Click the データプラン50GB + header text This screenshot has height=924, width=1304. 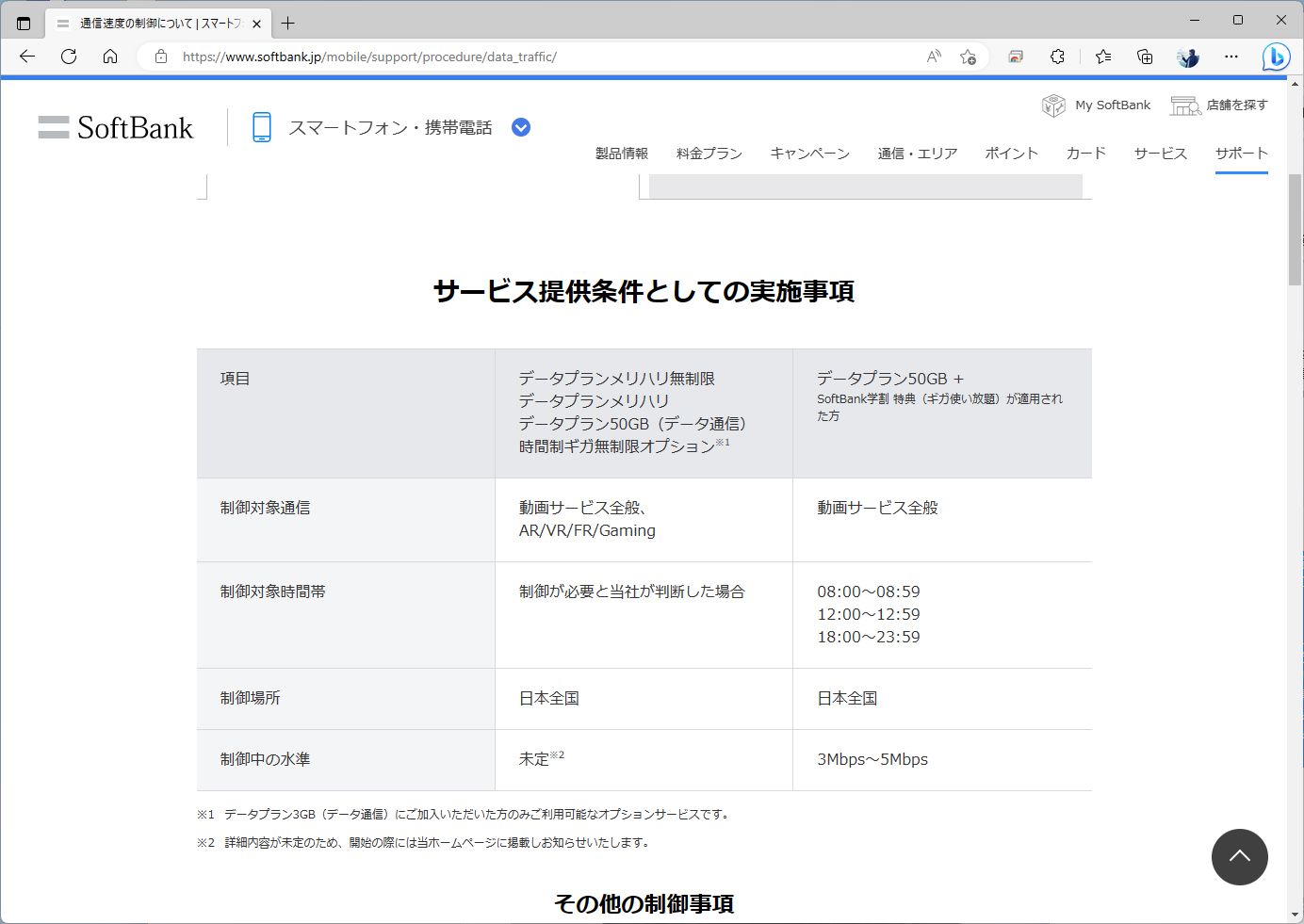[x=890, y=379]
